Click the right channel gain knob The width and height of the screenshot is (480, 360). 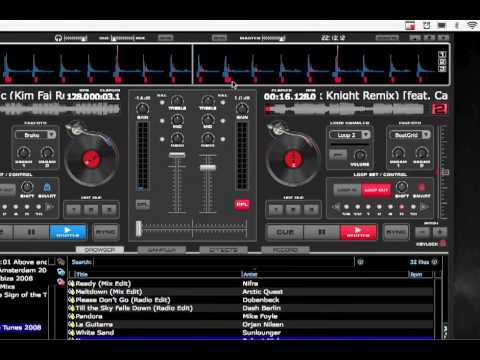click(242, 108)
